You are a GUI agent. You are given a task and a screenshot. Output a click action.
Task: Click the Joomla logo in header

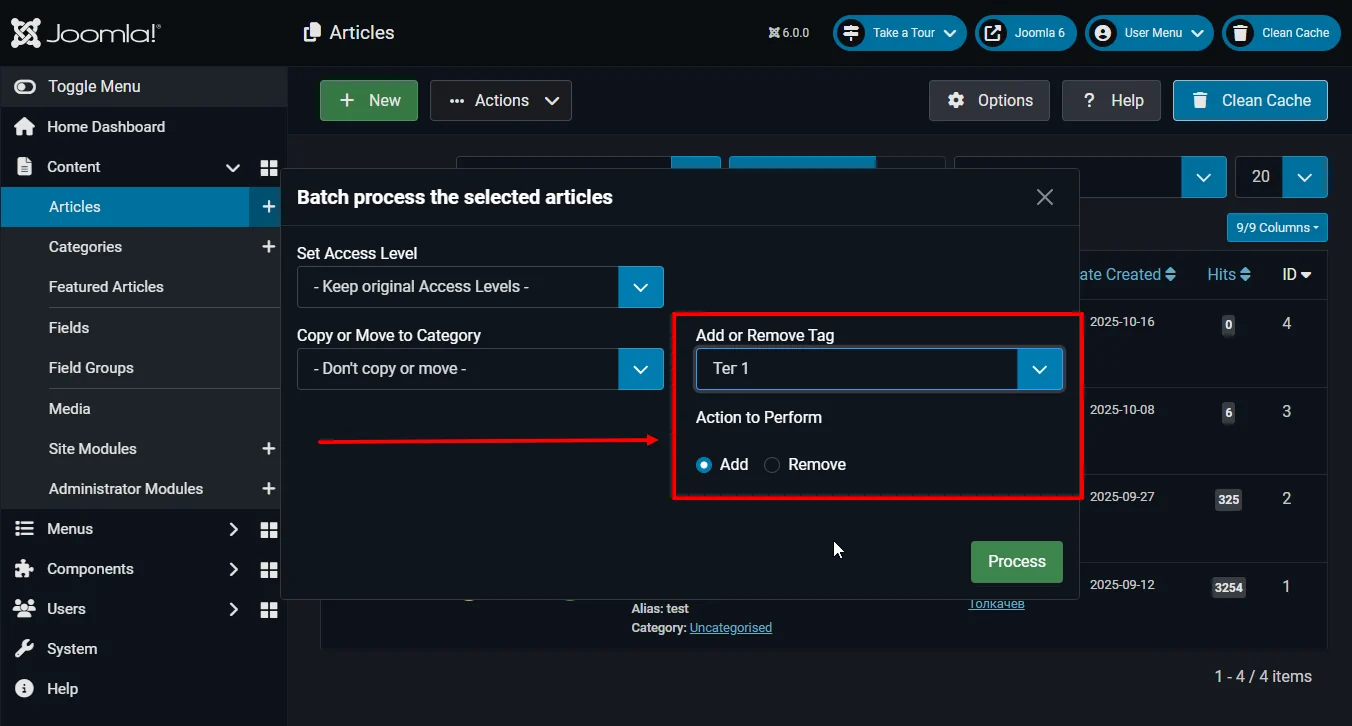click(x=85, y=33)
